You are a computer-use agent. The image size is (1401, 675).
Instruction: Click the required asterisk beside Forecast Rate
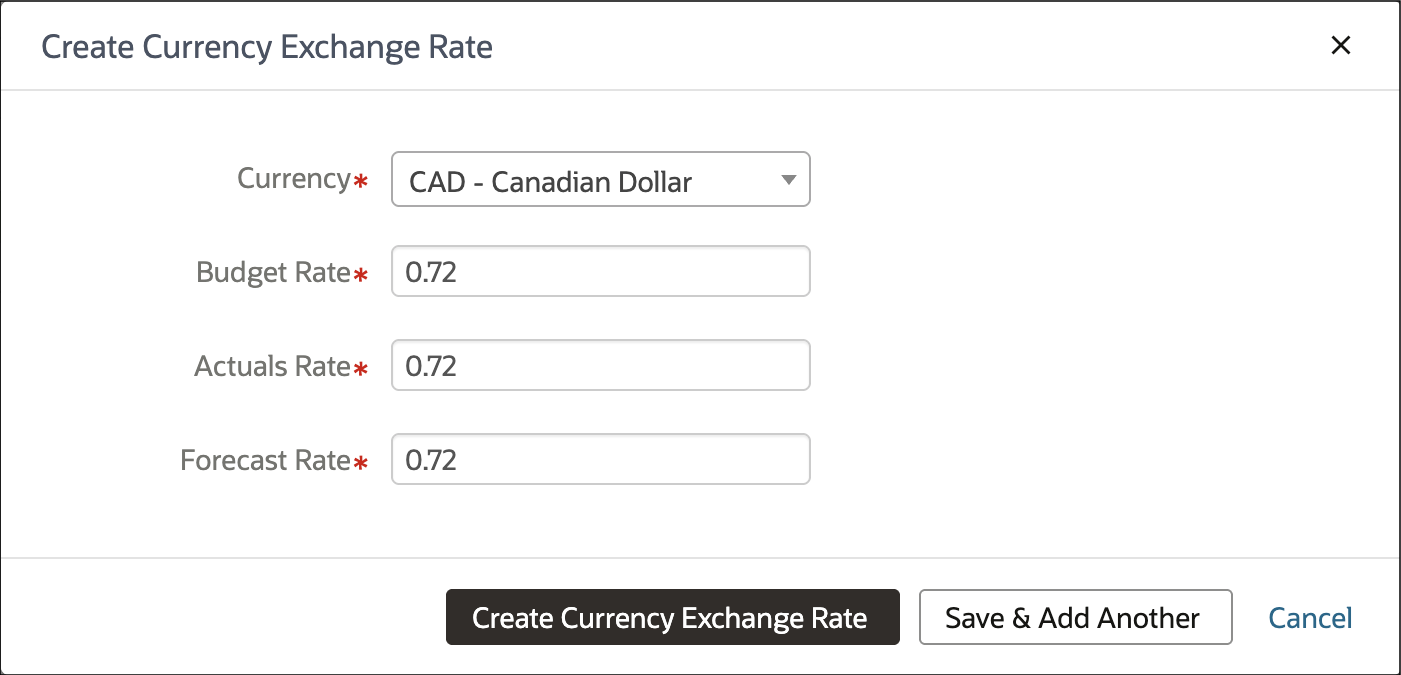(x=361, y=463)
